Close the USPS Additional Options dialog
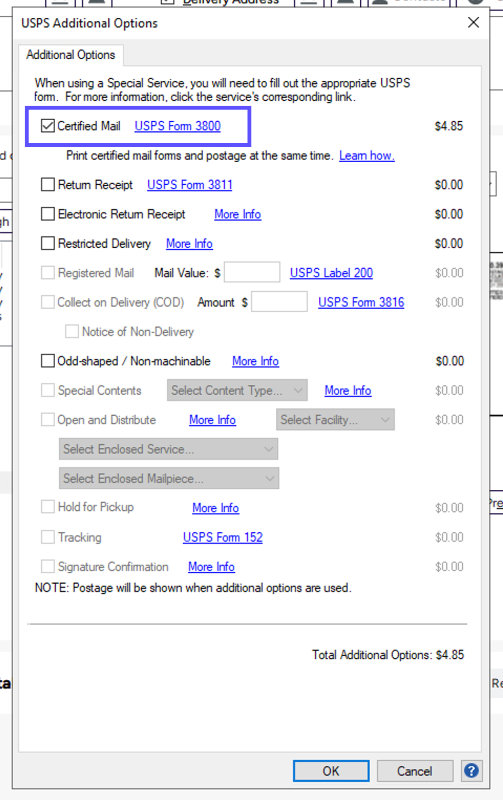This screenshot has width=503, height=800. (x=473, y=22)
